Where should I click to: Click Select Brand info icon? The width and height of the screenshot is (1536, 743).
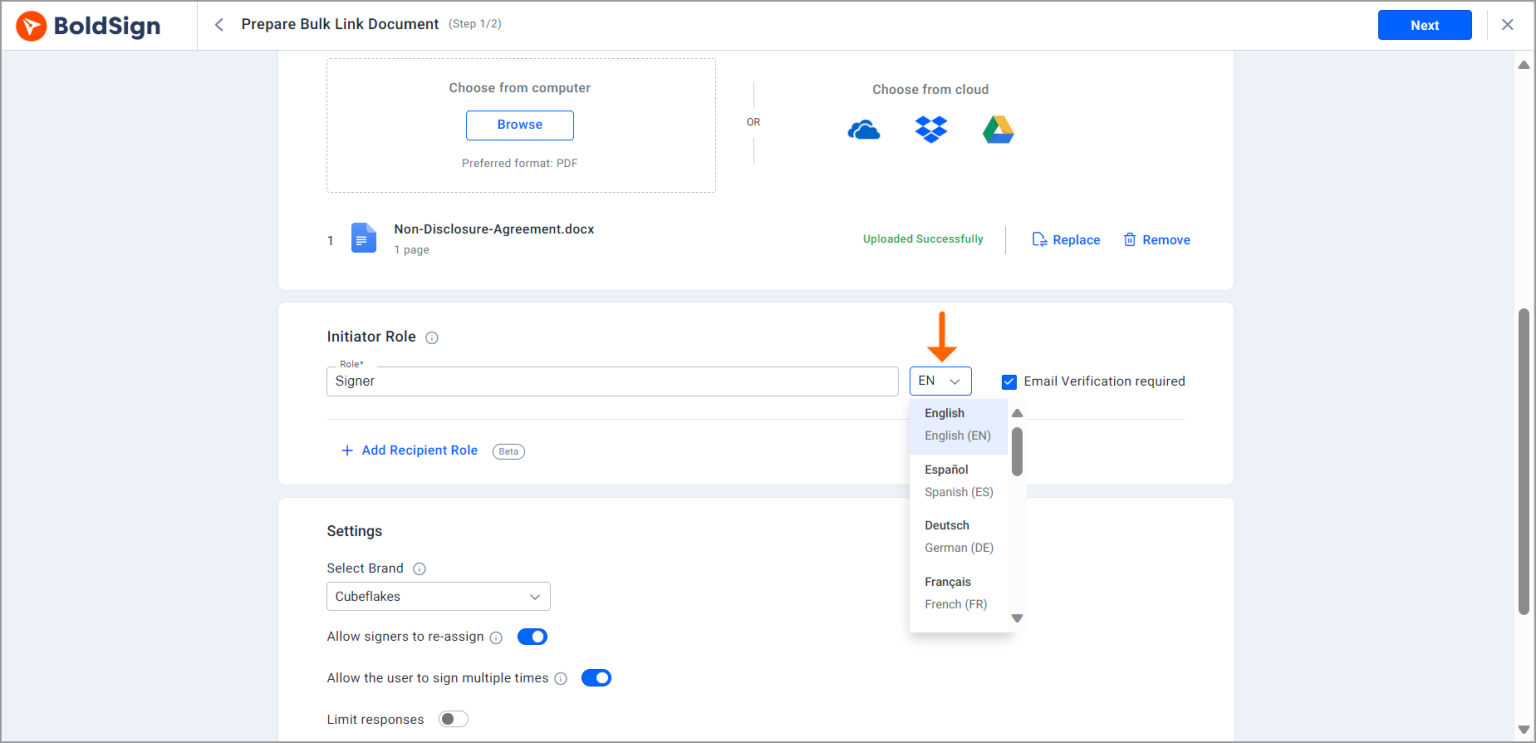pyautogui.click(x=420, y=569)
